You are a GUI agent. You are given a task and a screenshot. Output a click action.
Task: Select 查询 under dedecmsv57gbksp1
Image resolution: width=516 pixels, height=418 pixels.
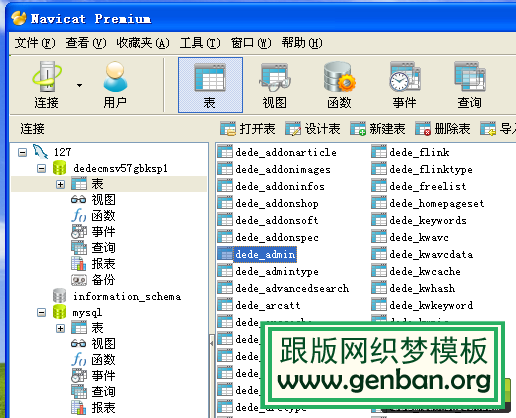pyautogui.click(x=93, y=248)
